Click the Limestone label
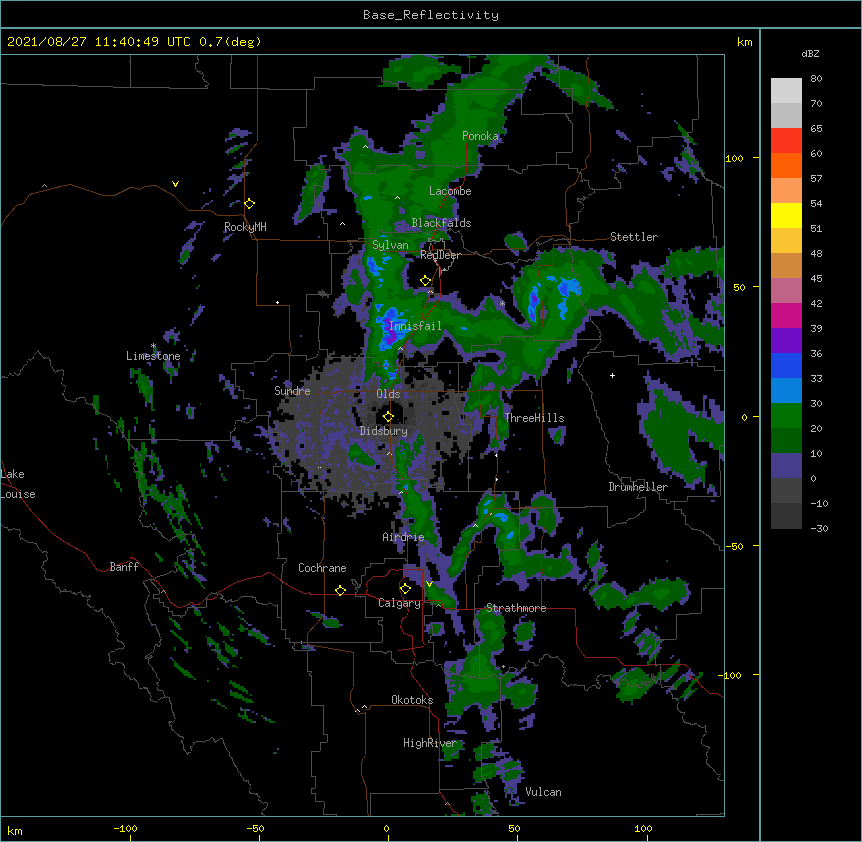 pos(153,356)
